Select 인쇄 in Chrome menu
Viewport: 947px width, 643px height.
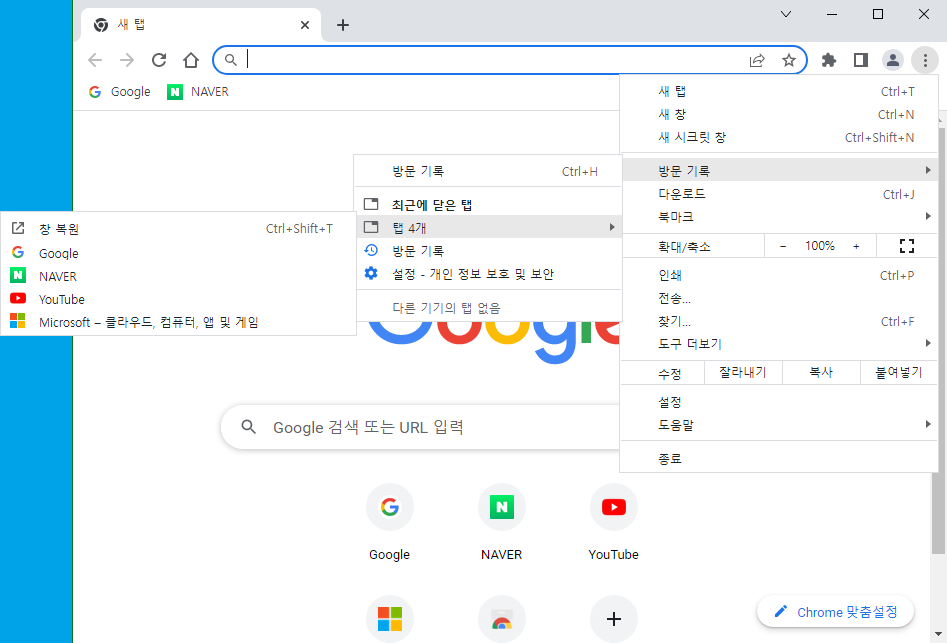click(x=779, y=275)
